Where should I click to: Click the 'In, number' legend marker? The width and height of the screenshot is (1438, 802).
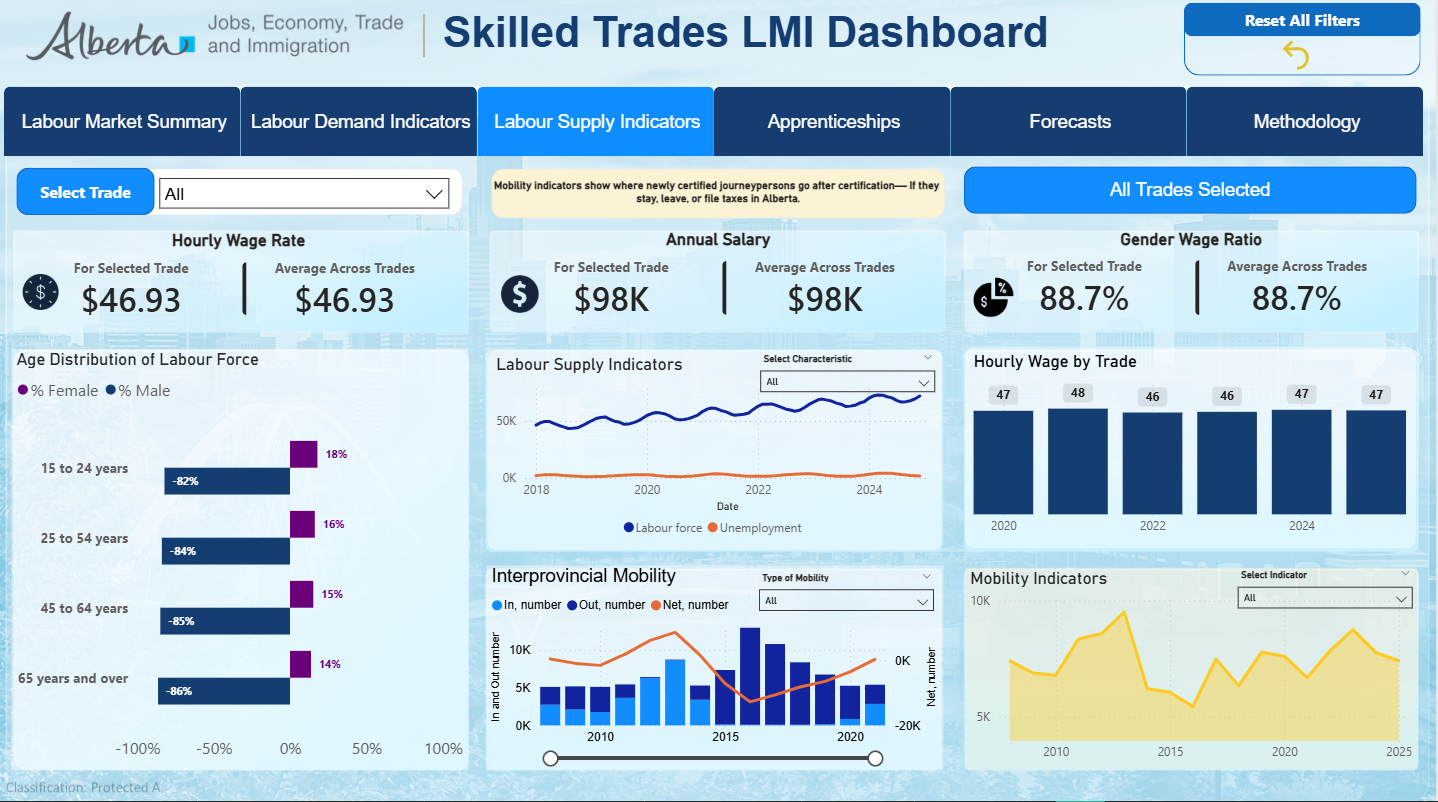497,605
